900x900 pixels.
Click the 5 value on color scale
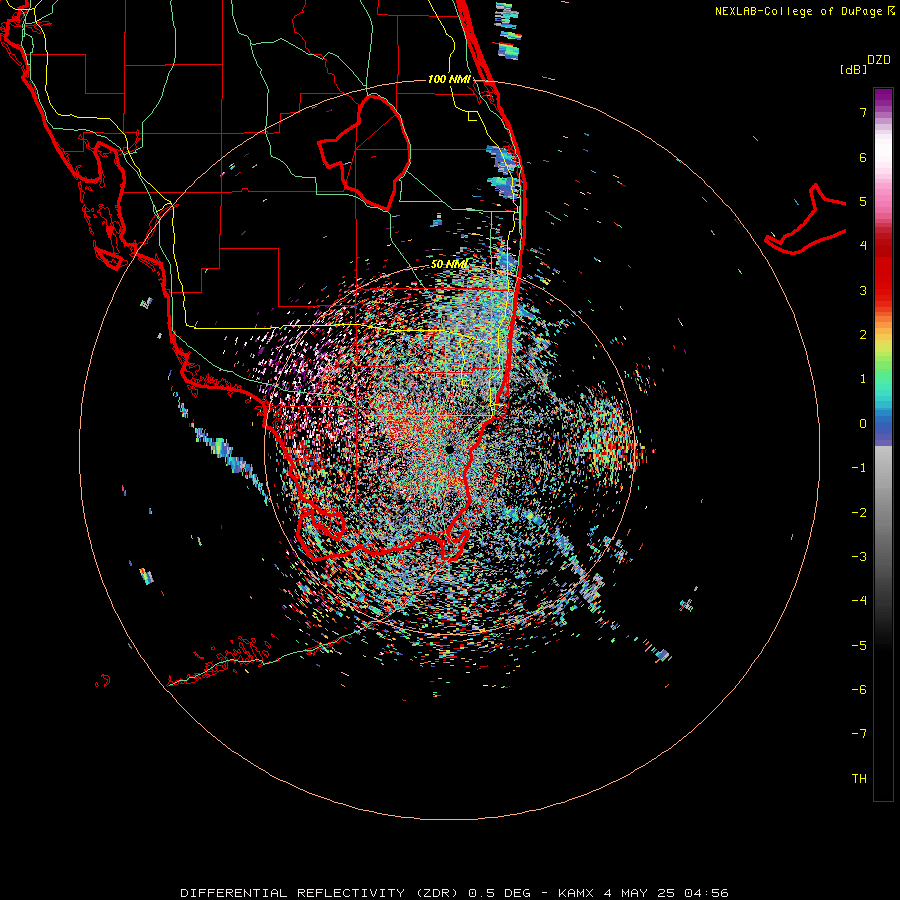point(863,201)
